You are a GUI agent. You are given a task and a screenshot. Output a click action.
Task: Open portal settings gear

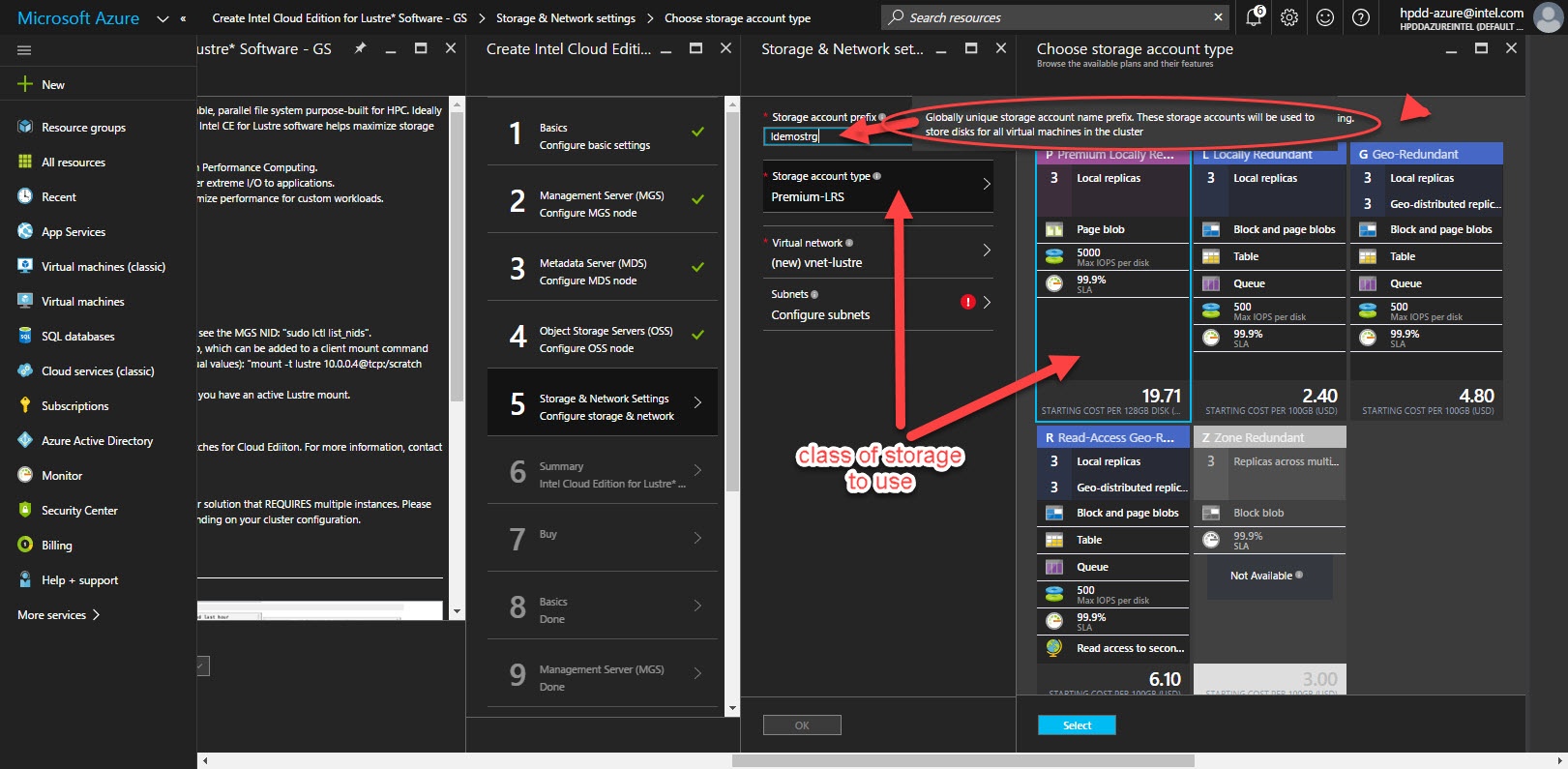click(1289, 17)
